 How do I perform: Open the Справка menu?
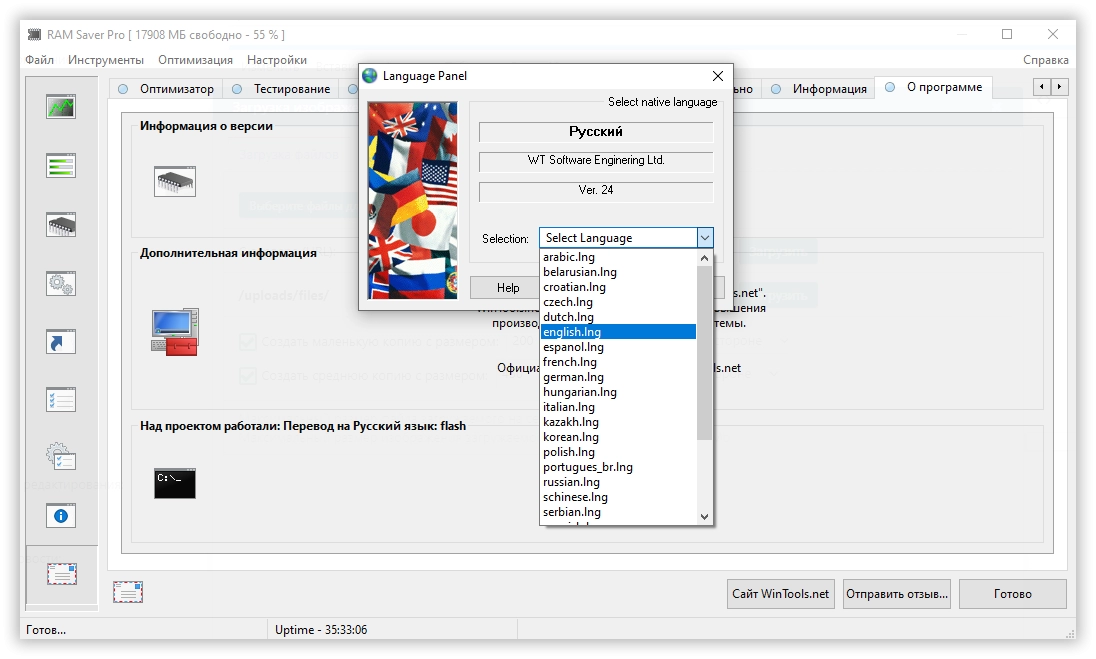(1046, 59)
